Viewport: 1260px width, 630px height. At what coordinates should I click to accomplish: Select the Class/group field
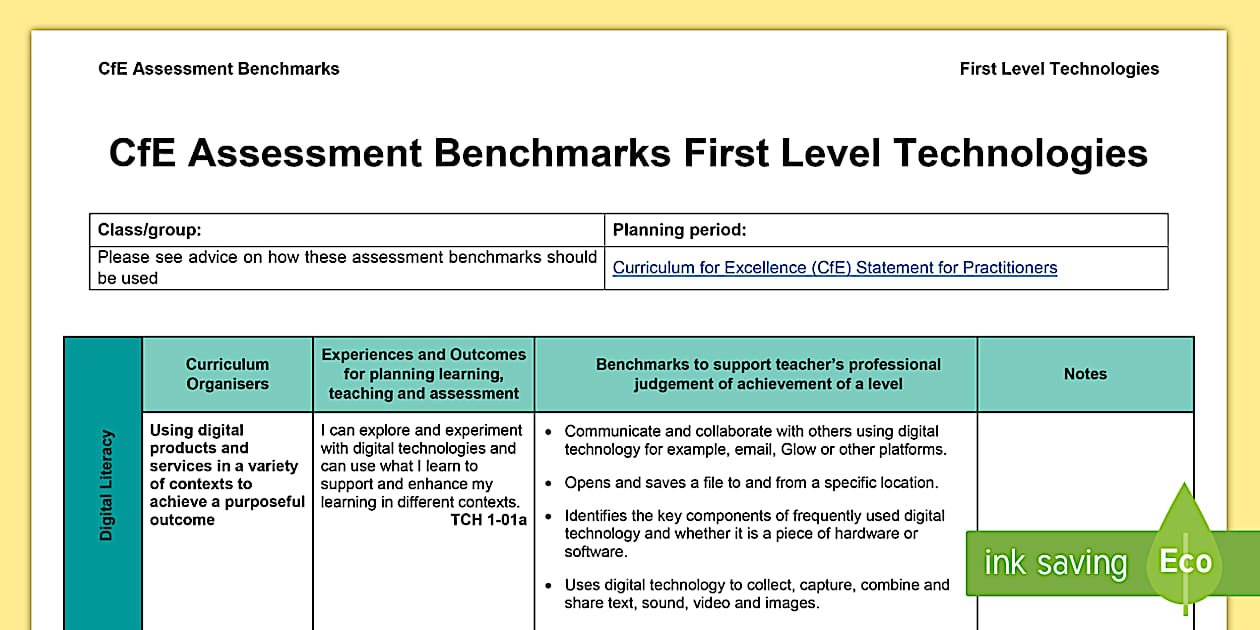(346, 230)
